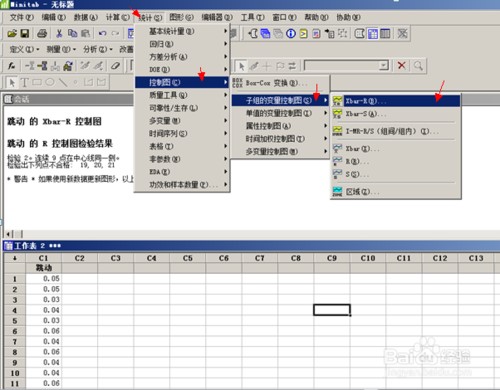Viewport: 500px width, 390px height.
Task: Choose 时间加权控制图 submenu
Action: coord(280,139)
